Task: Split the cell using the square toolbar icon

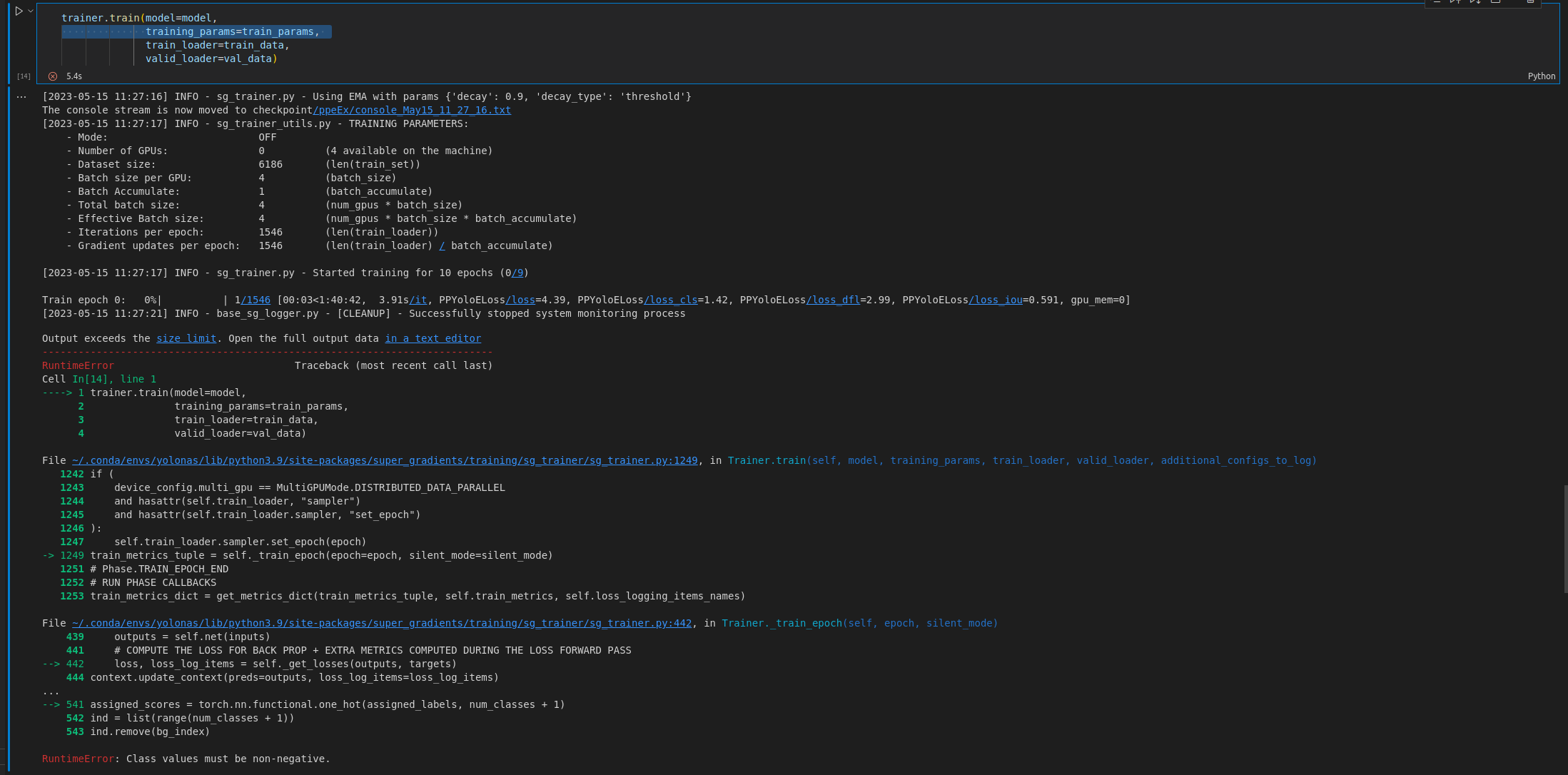Action: (1495, 3)
